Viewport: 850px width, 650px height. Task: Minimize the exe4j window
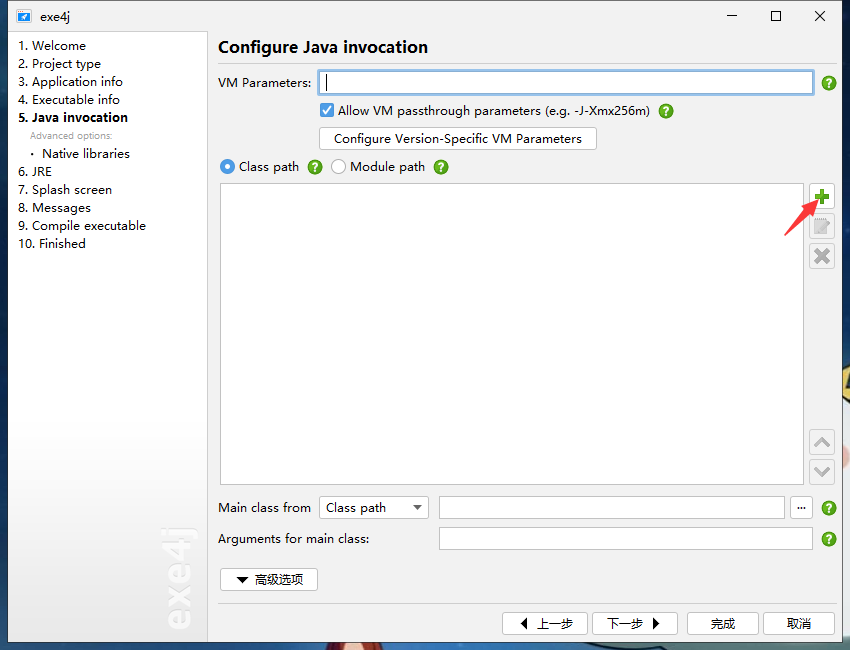pyautogui.click(x=732, y=16)
